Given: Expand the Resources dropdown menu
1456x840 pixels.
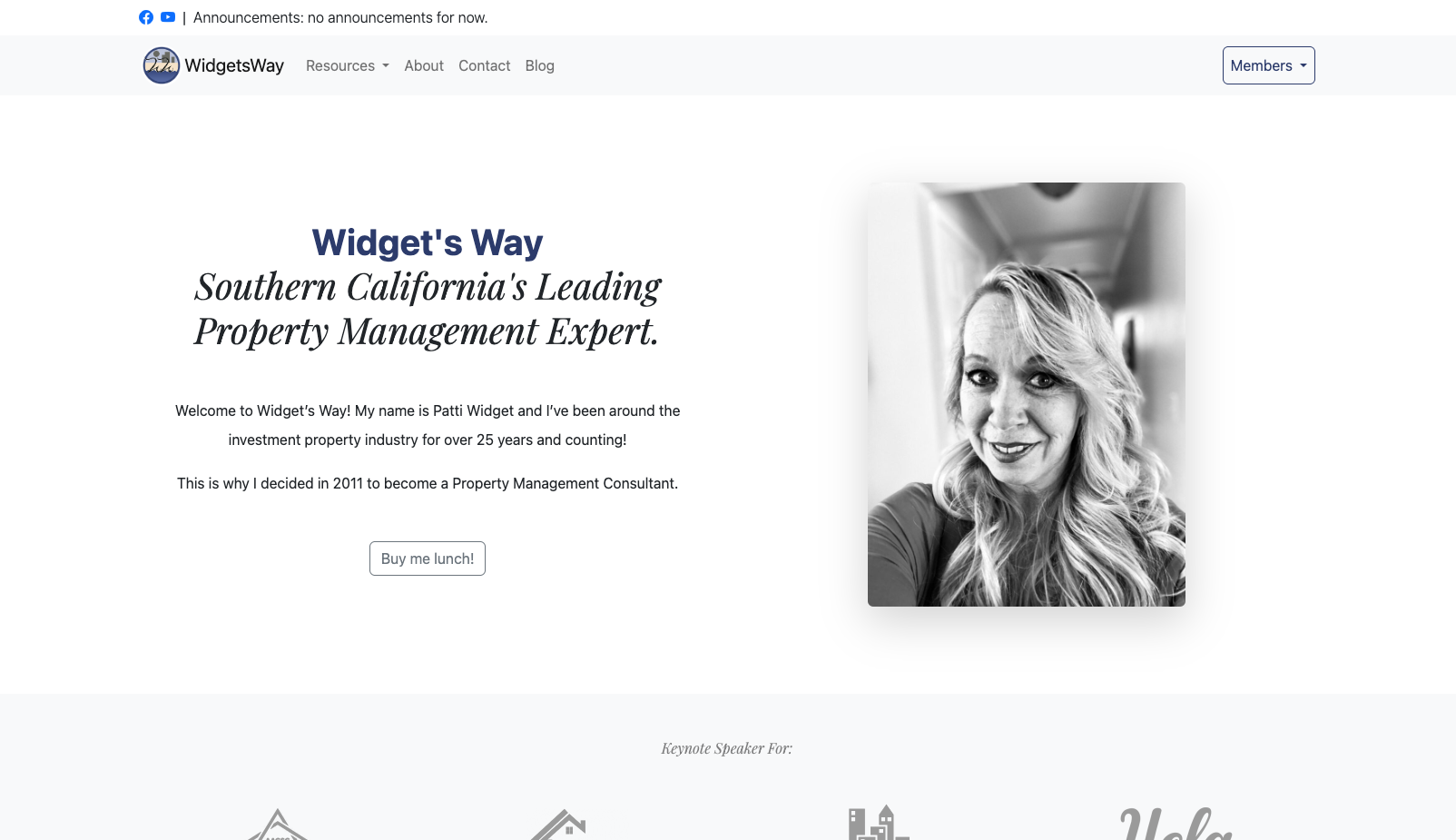Looking at the screenshot, I should click(348, 65).
